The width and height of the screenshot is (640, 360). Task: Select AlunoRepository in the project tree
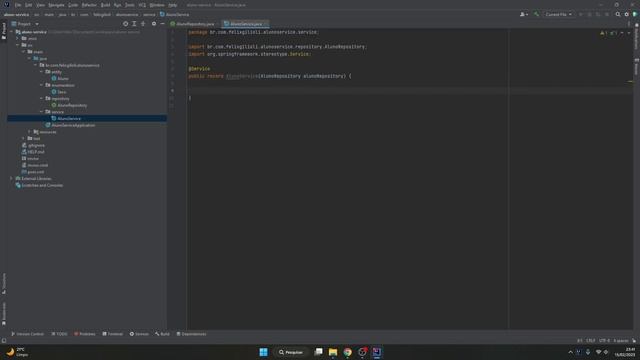(x=72, y=105)
